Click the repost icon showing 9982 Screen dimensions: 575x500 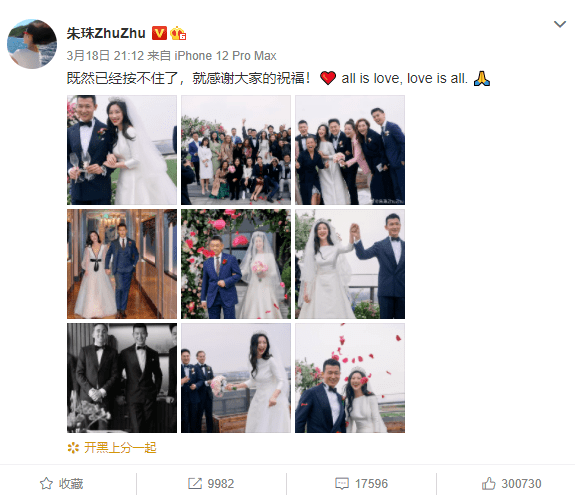195,483
